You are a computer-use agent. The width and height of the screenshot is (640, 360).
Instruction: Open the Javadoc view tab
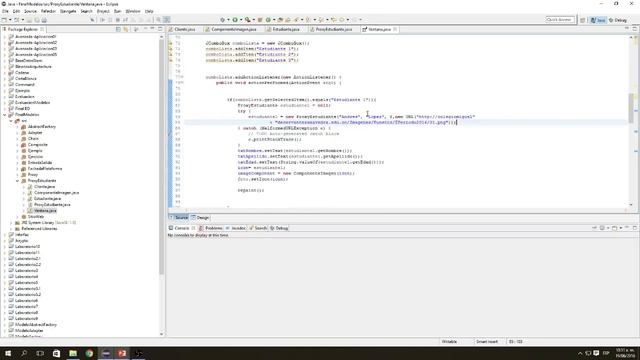(x=236, y=228)
